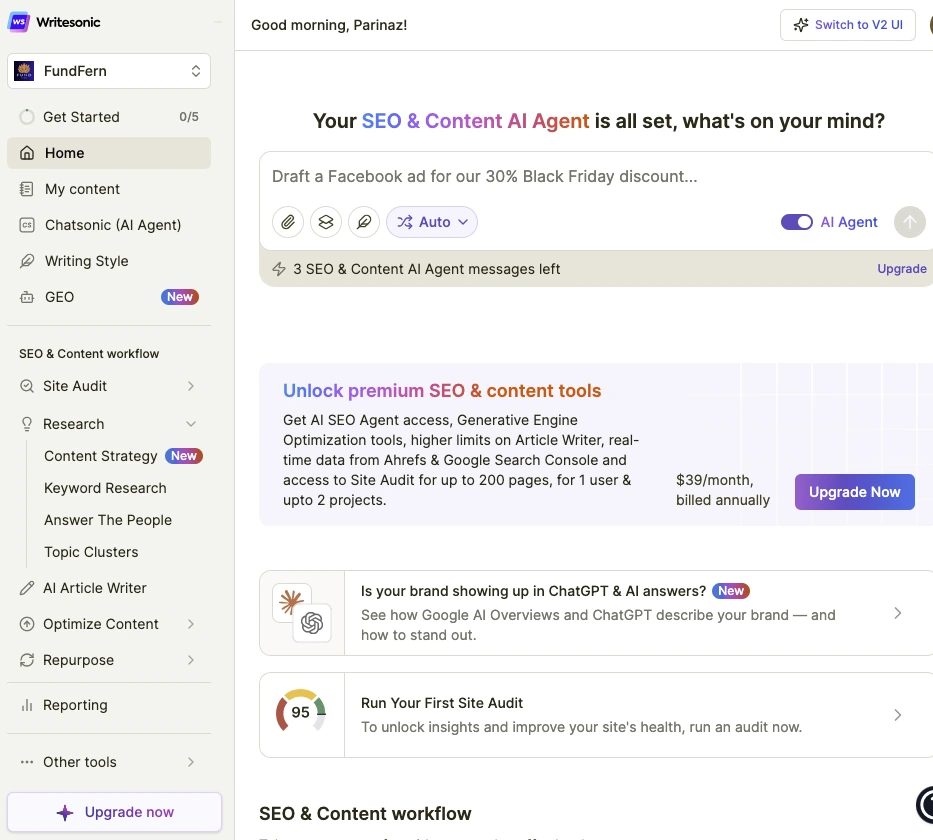
Task: Click the site audit score 95 gauge icon
Action: pyautogui.click(x=301, y=713)
